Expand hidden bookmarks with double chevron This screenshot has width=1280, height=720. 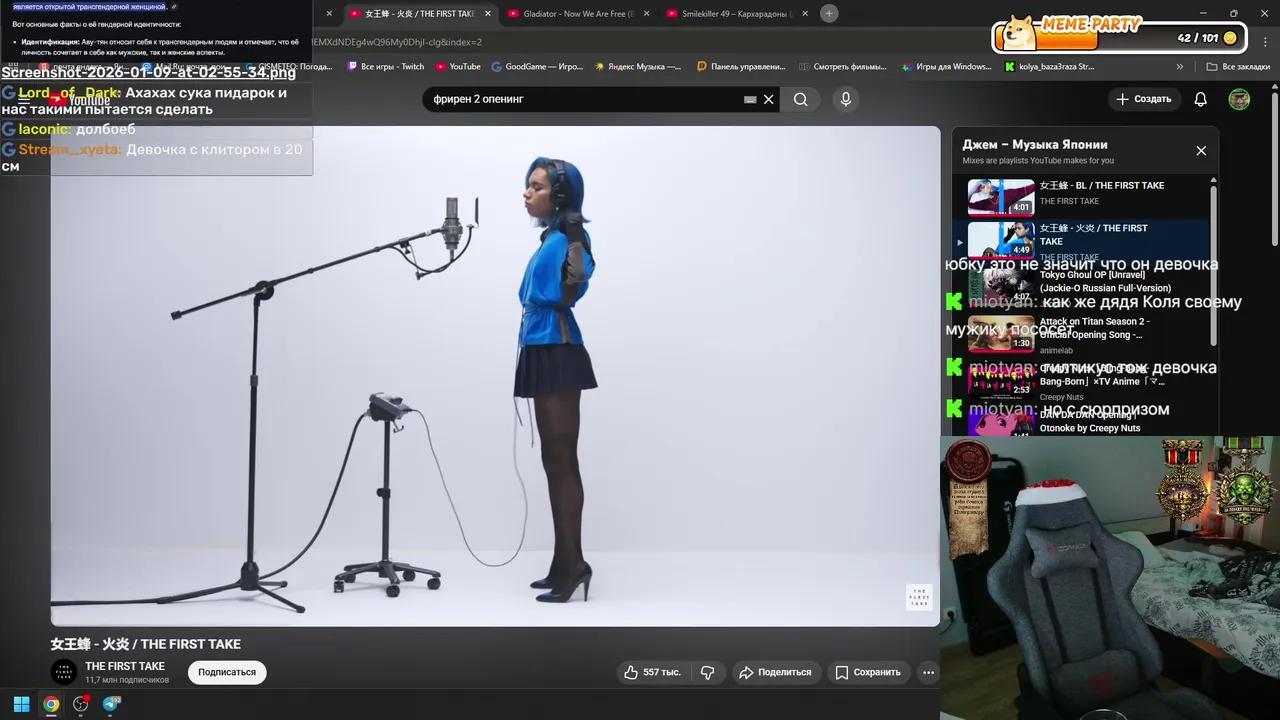click(1180, 67)
